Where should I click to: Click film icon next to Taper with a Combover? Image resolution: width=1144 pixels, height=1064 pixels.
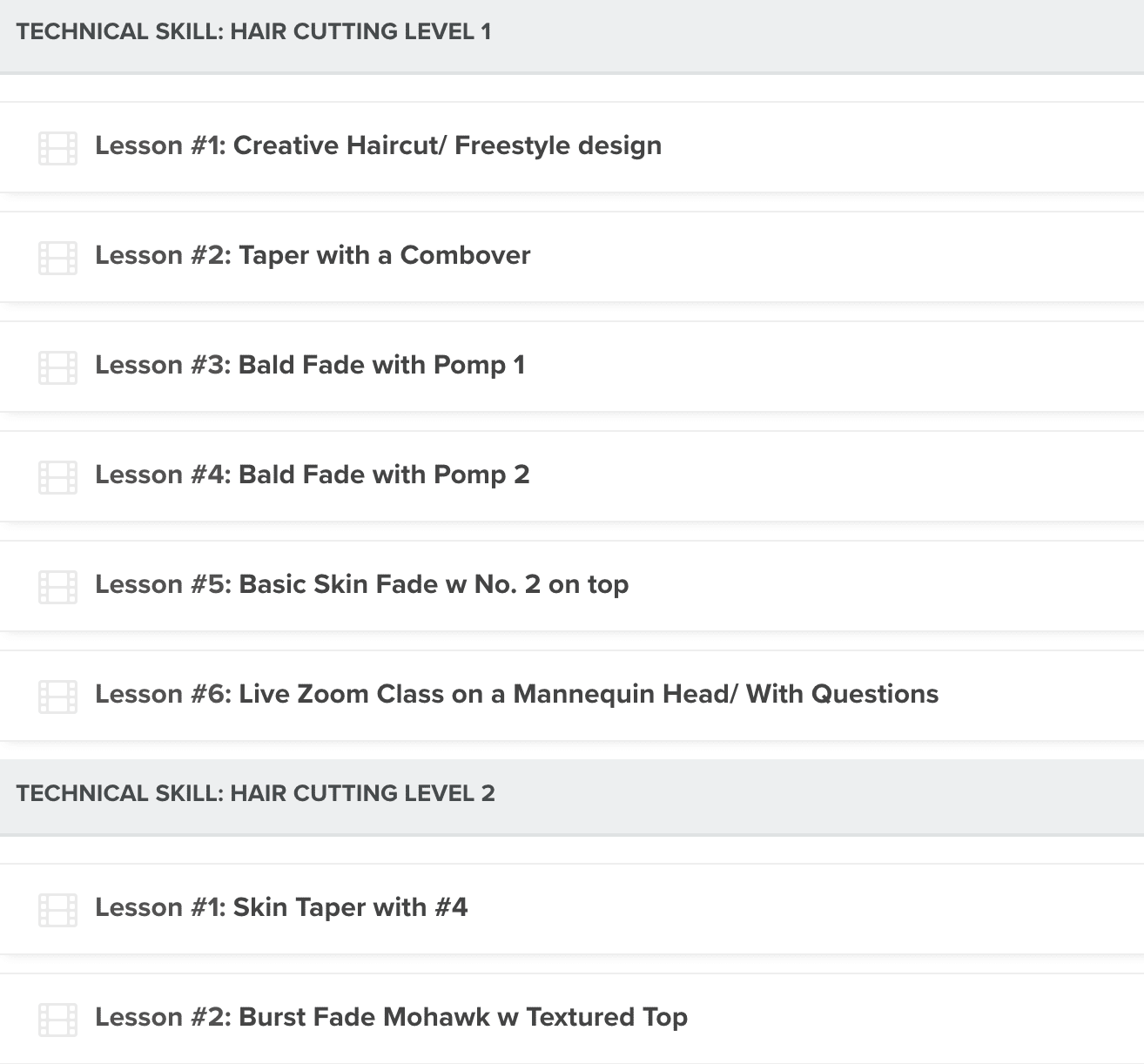(58, 258)
